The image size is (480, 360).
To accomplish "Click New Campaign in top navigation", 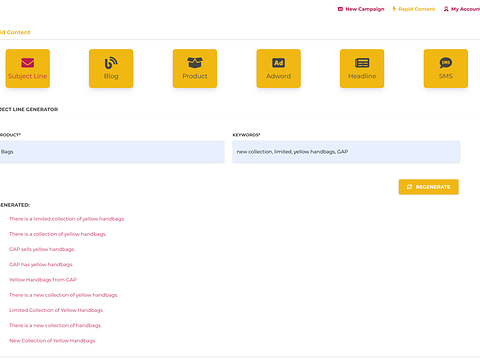I will (x=361, y=9).
